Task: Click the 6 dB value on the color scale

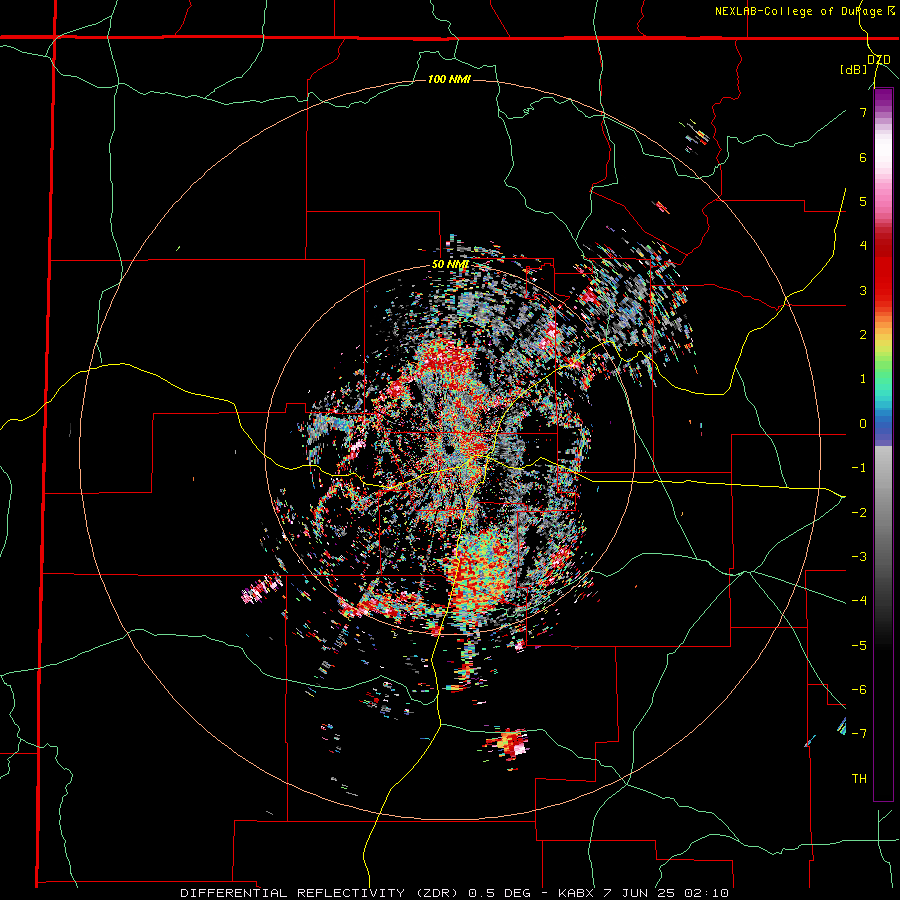Action: coord(863,157)
